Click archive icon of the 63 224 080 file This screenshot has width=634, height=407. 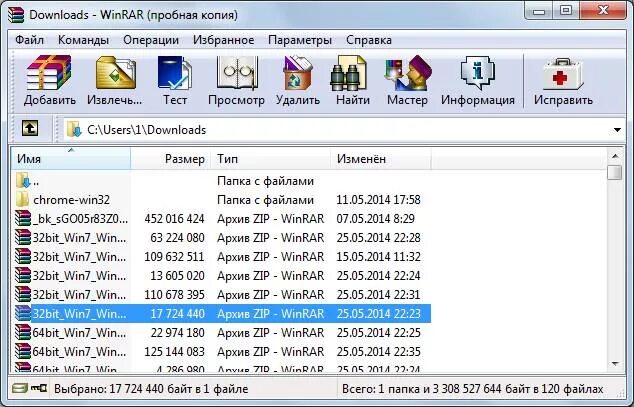tap(23, 237)
